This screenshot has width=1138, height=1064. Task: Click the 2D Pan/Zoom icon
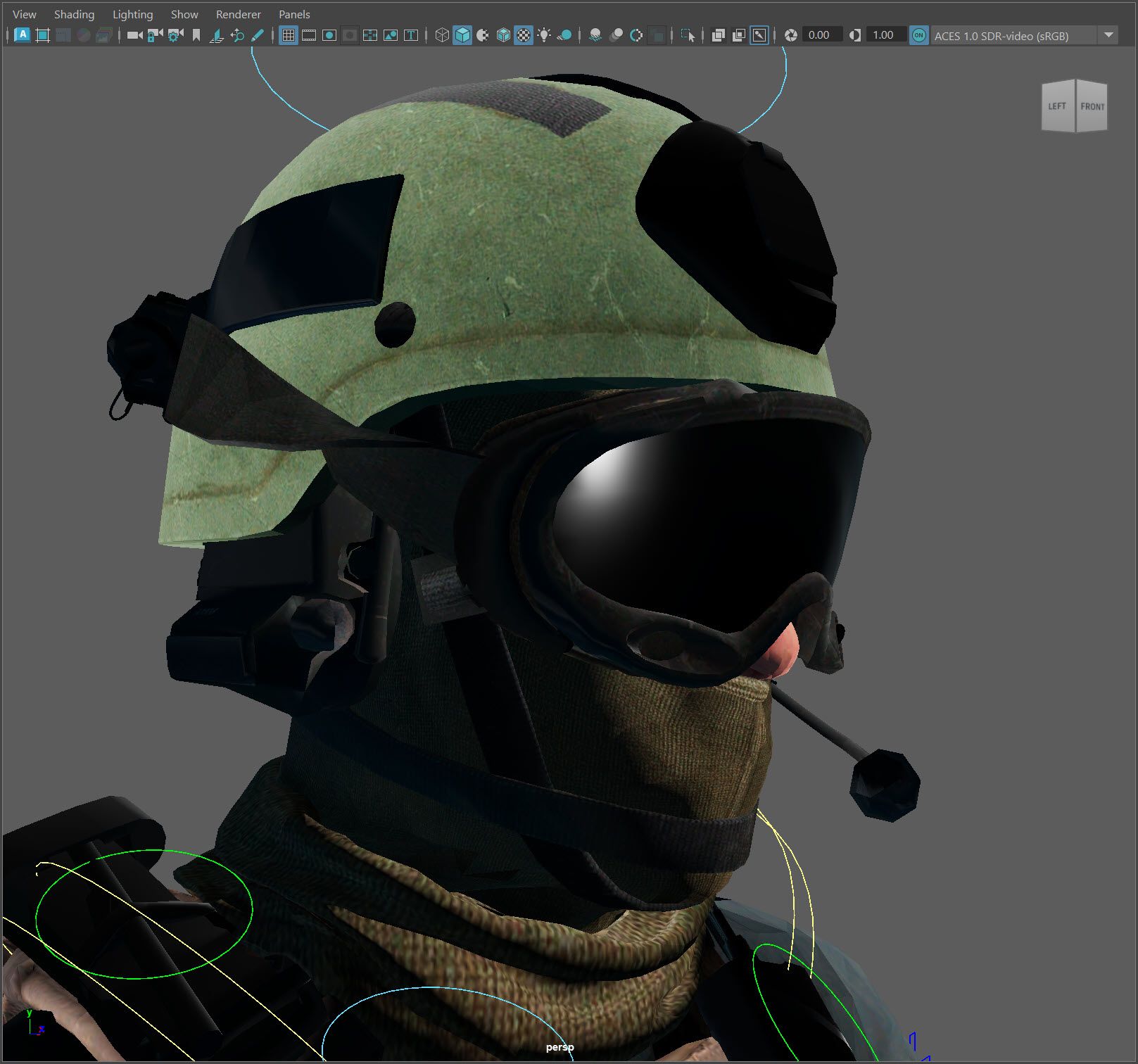click(x=237, y=34)
